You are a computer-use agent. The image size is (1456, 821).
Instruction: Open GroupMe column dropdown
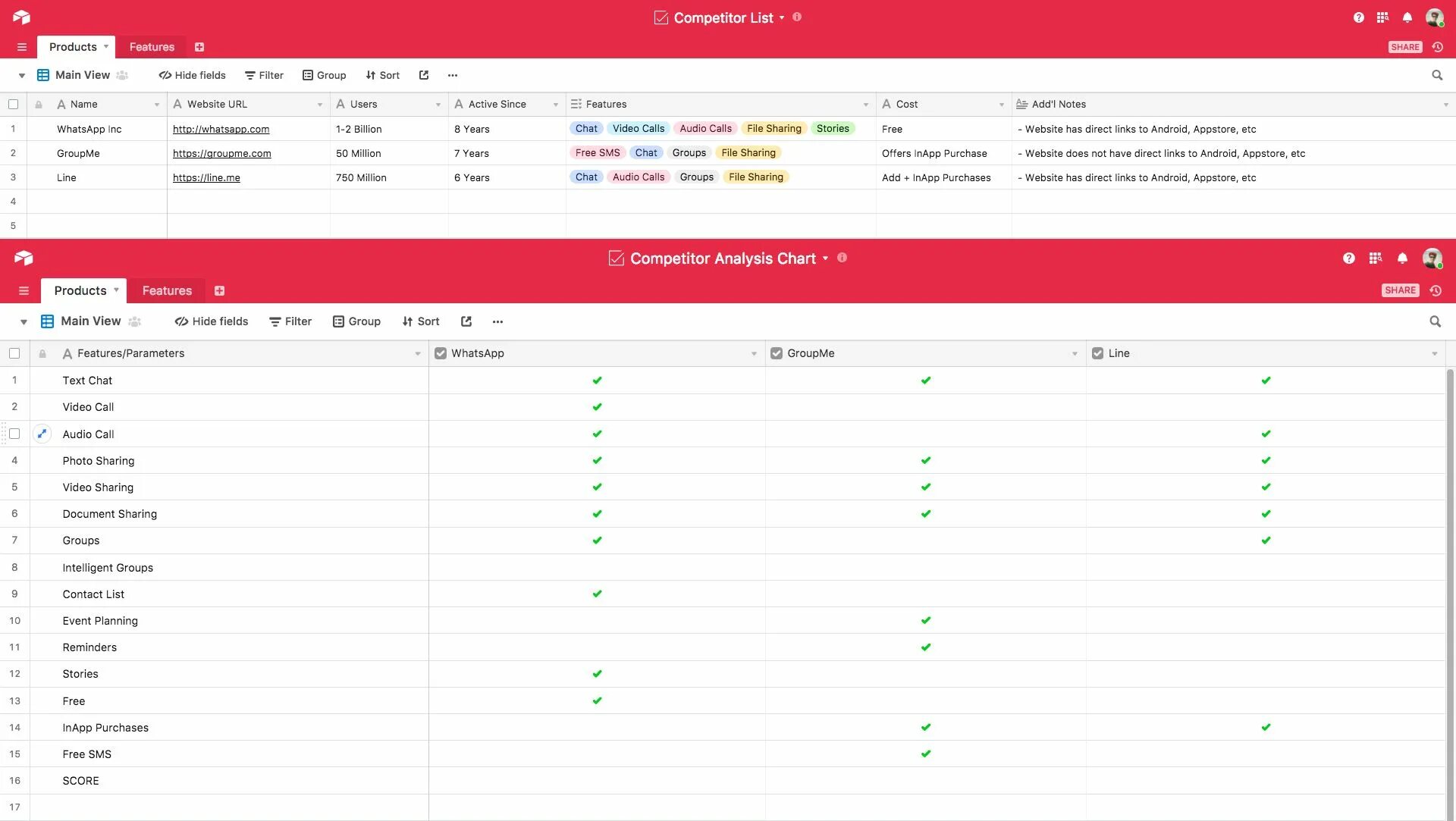click(1075, 354)
